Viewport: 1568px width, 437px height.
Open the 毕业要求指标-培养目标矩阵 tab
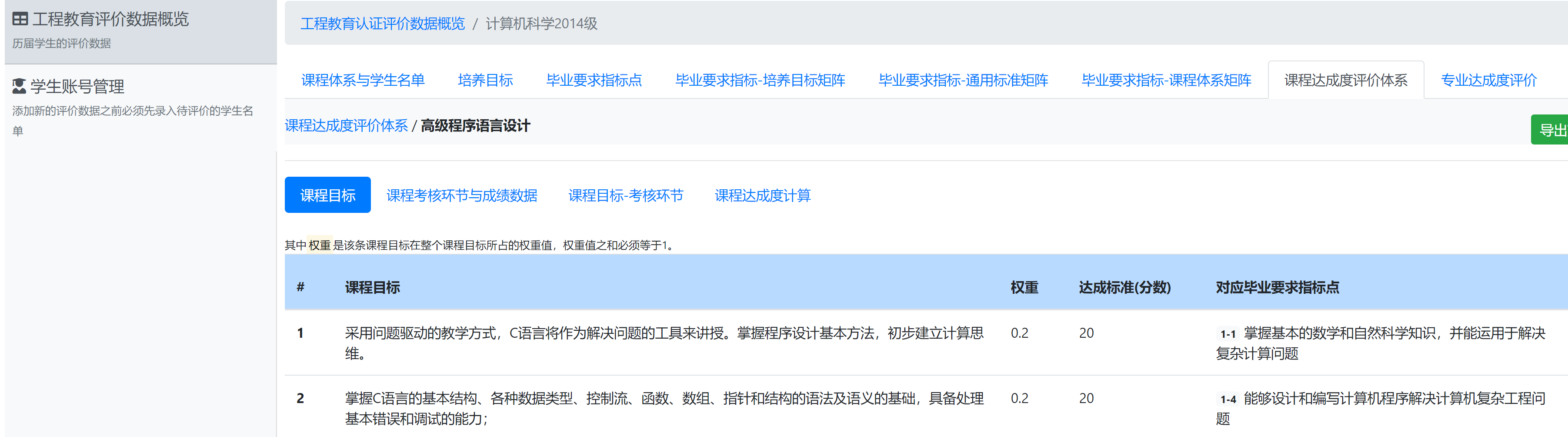point(760,80)
